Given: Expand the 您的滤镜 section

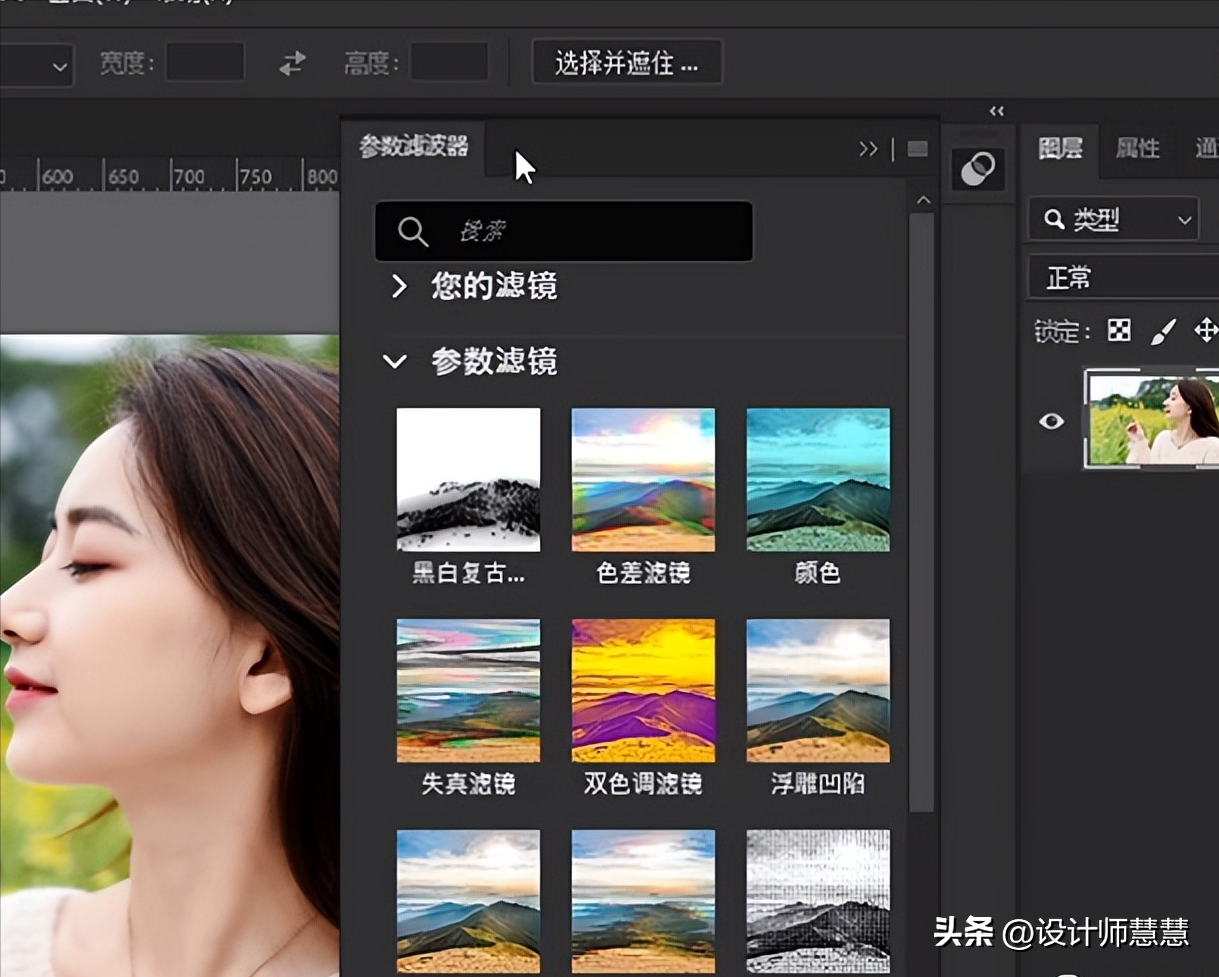Looking at the screenshot, I should click(x=399, y=287).
